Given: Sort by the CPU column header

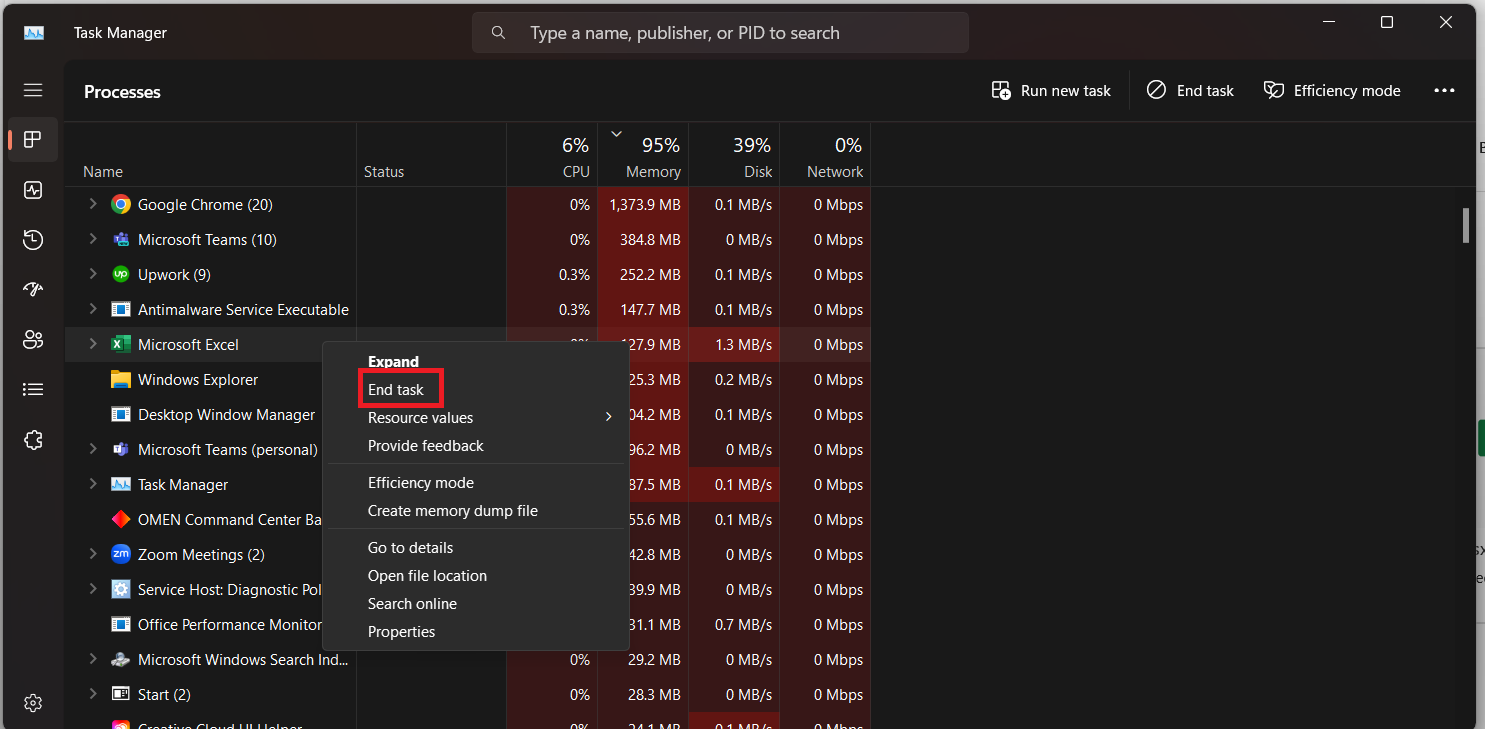Looking at the screenshot, I should 552,155.
